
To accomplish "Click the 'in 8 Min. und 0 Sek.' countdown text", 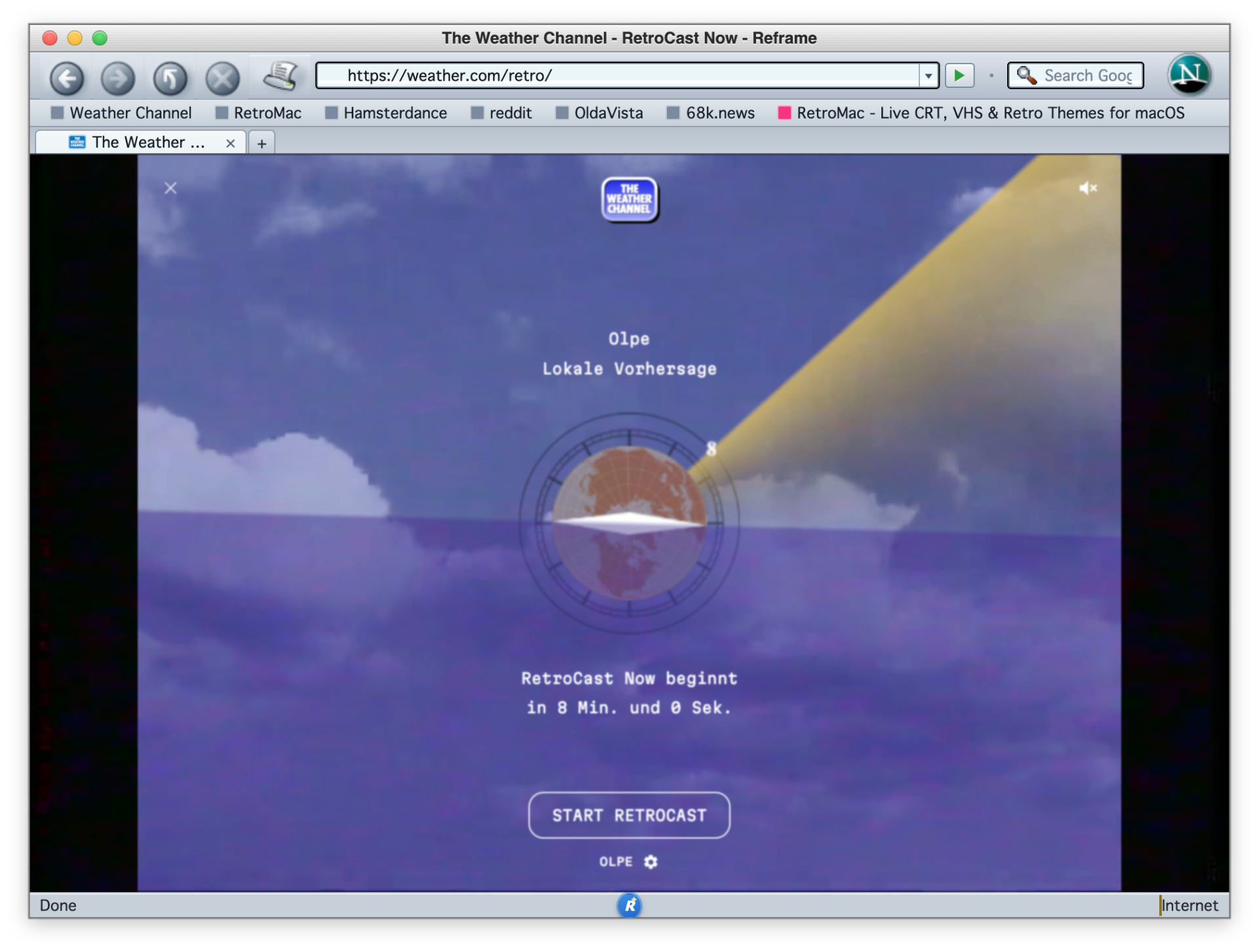I will (629, 707).
